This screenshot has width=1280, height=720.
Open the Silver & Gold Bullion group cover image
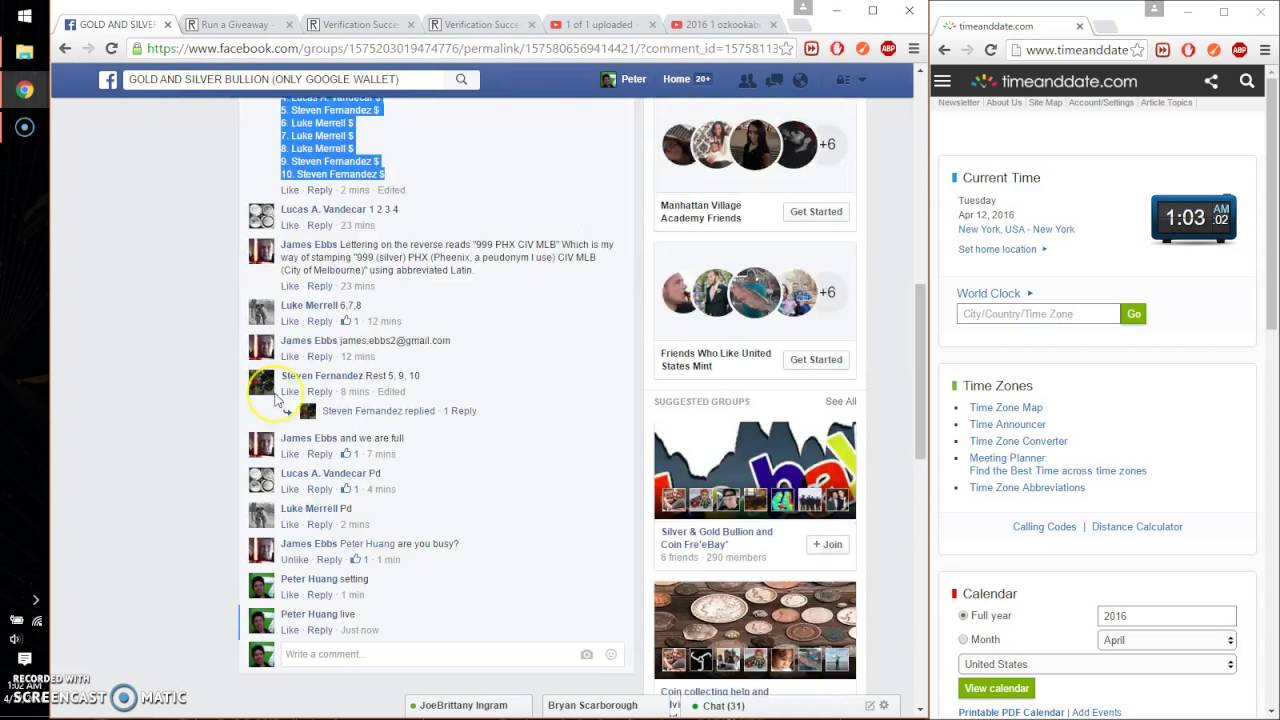(755, 469)
